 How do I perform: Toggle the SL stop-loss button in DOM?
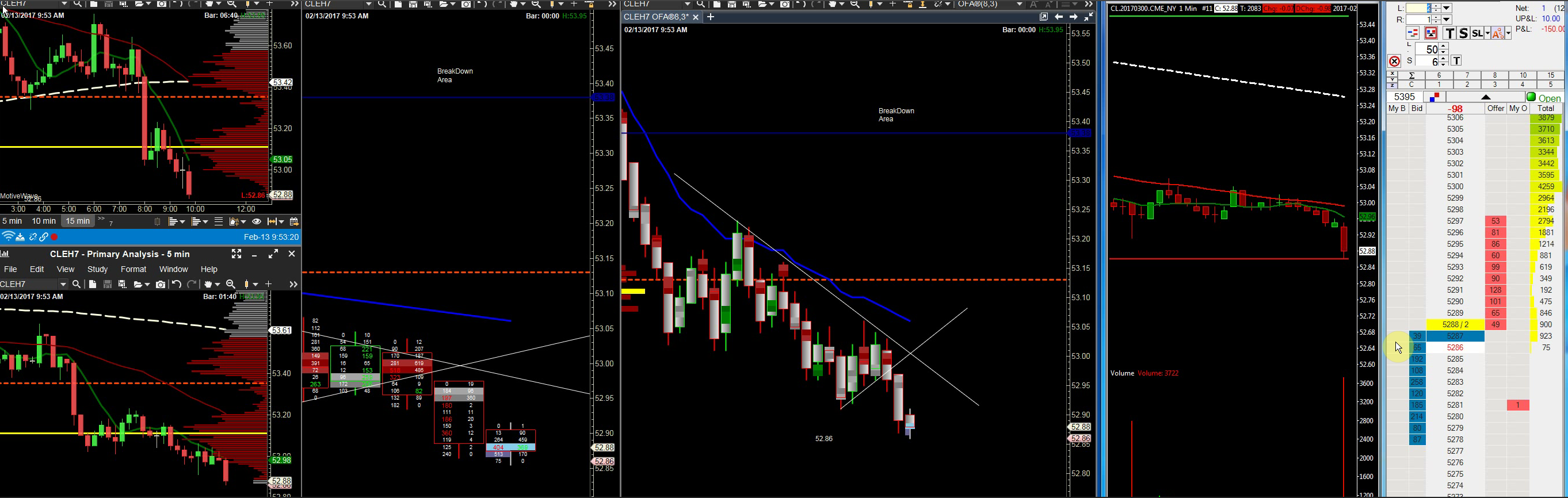pyautogui.click(x=1477, y=33)
